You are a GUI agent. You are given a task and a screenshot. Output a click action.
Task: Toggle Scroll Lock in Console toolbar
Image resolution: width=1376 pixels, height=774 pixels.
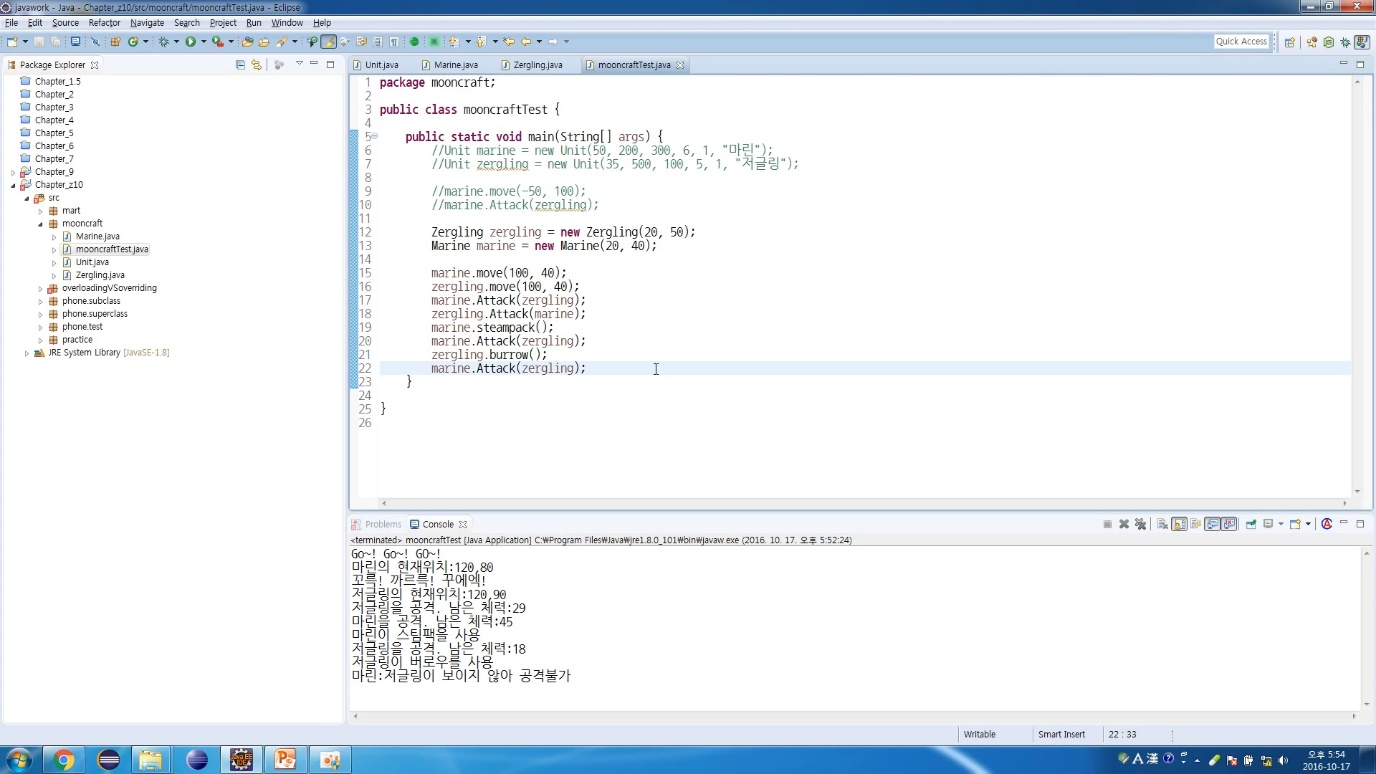(x=1179, y=524)
